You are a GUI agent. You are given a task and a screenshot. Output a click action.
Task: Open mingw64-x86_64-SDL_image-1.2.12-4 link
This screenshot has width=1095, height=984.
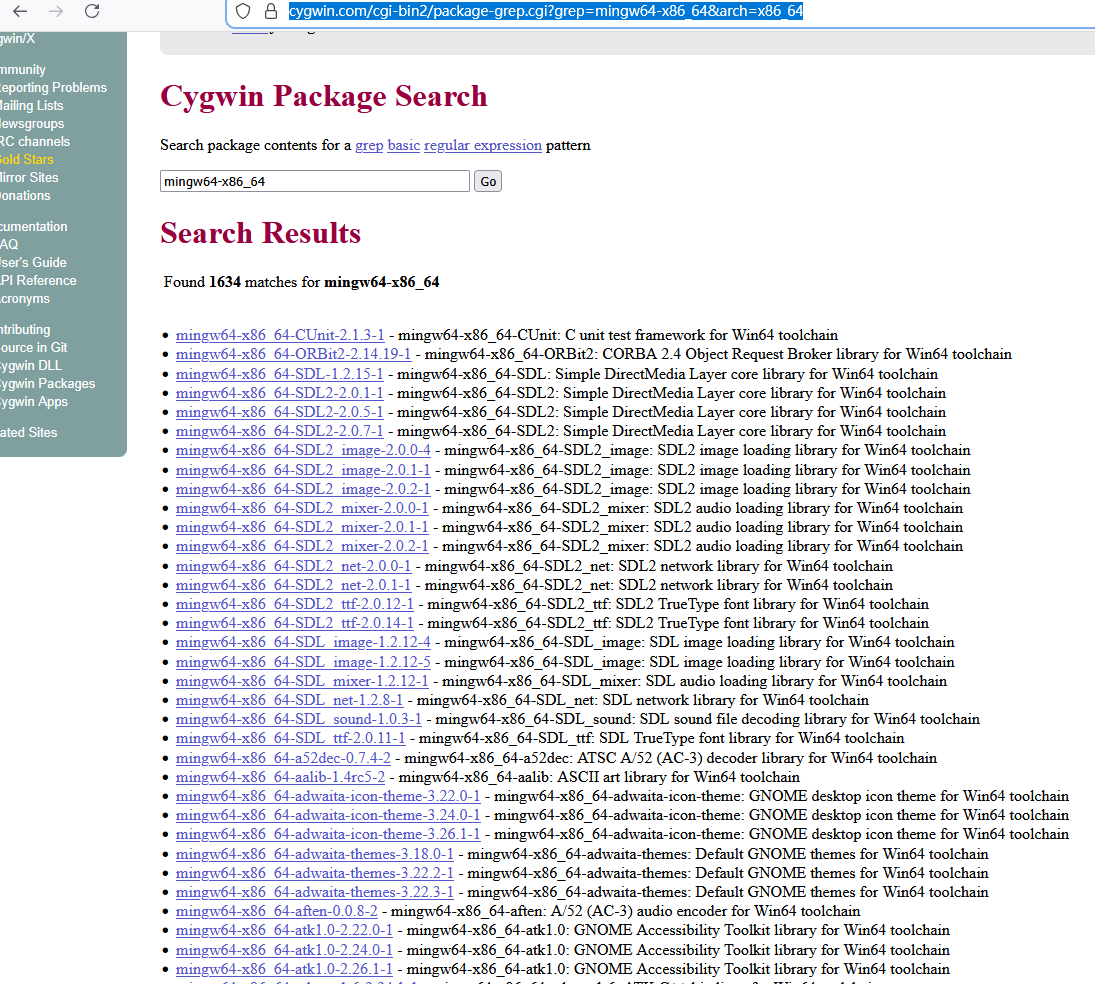coord(303,642)
